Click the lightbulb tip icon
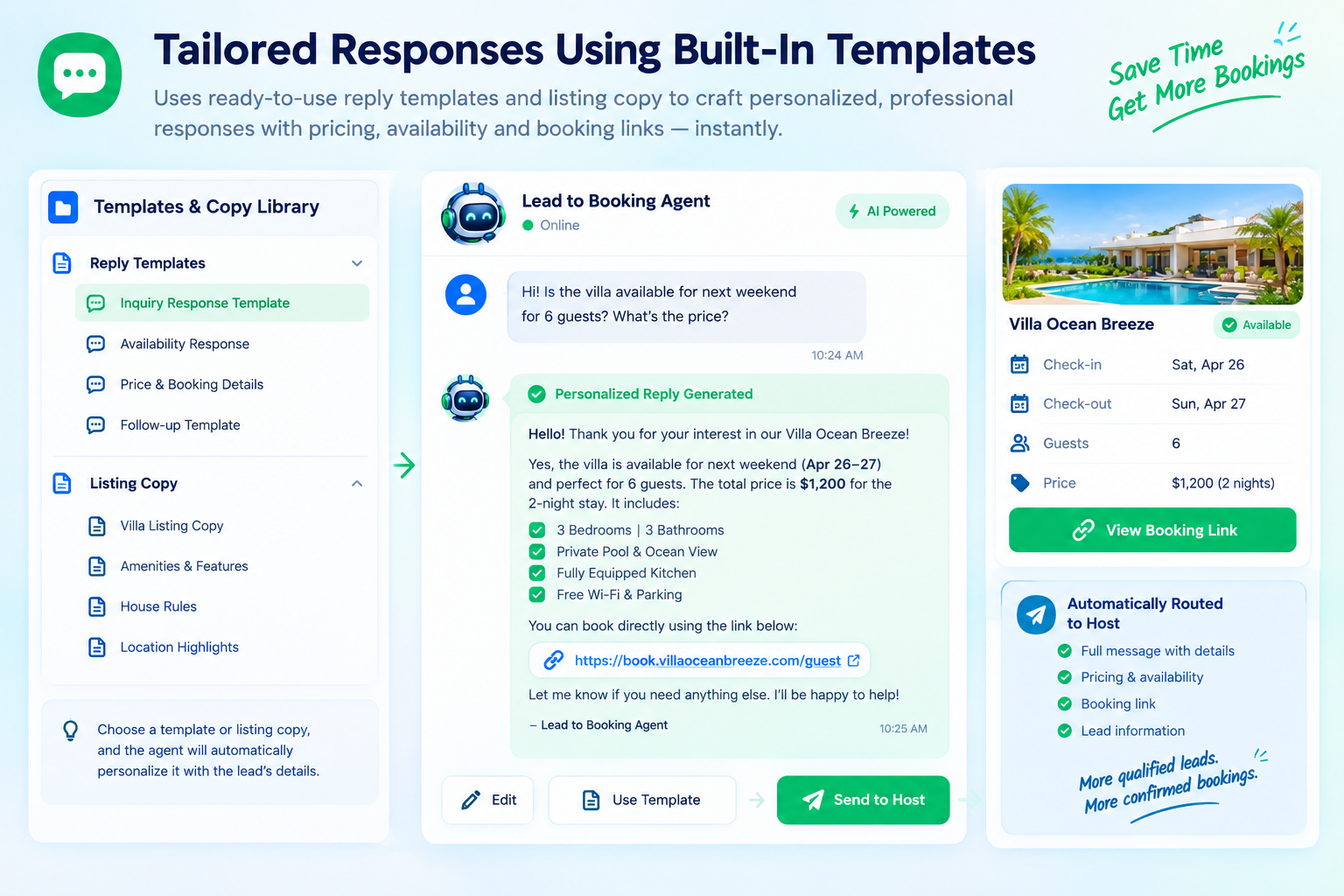Viewport: 1344px width, 896px height. click(x=71, y=731)
